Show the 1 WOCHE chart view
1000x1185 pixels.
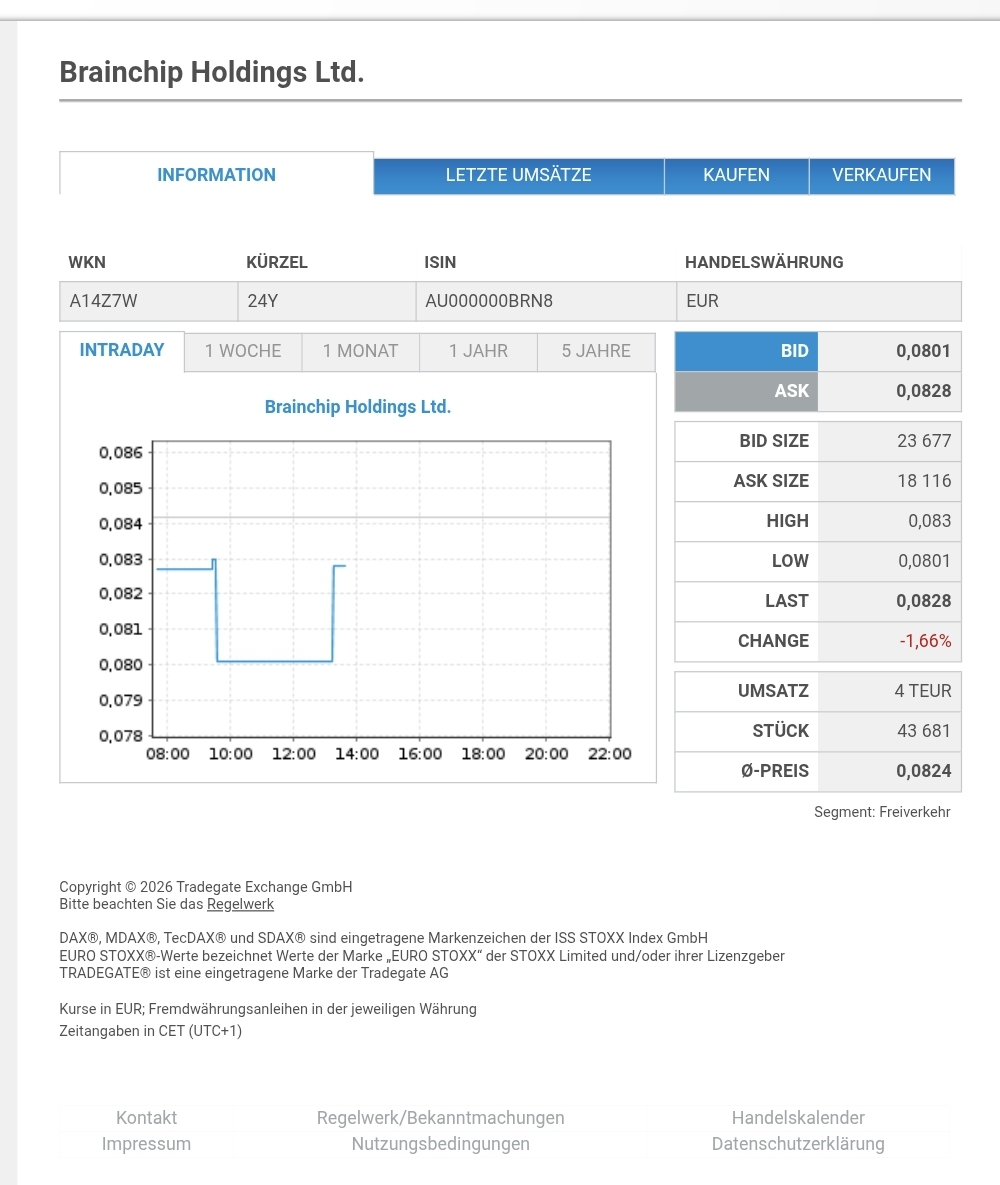pos(242,351)
